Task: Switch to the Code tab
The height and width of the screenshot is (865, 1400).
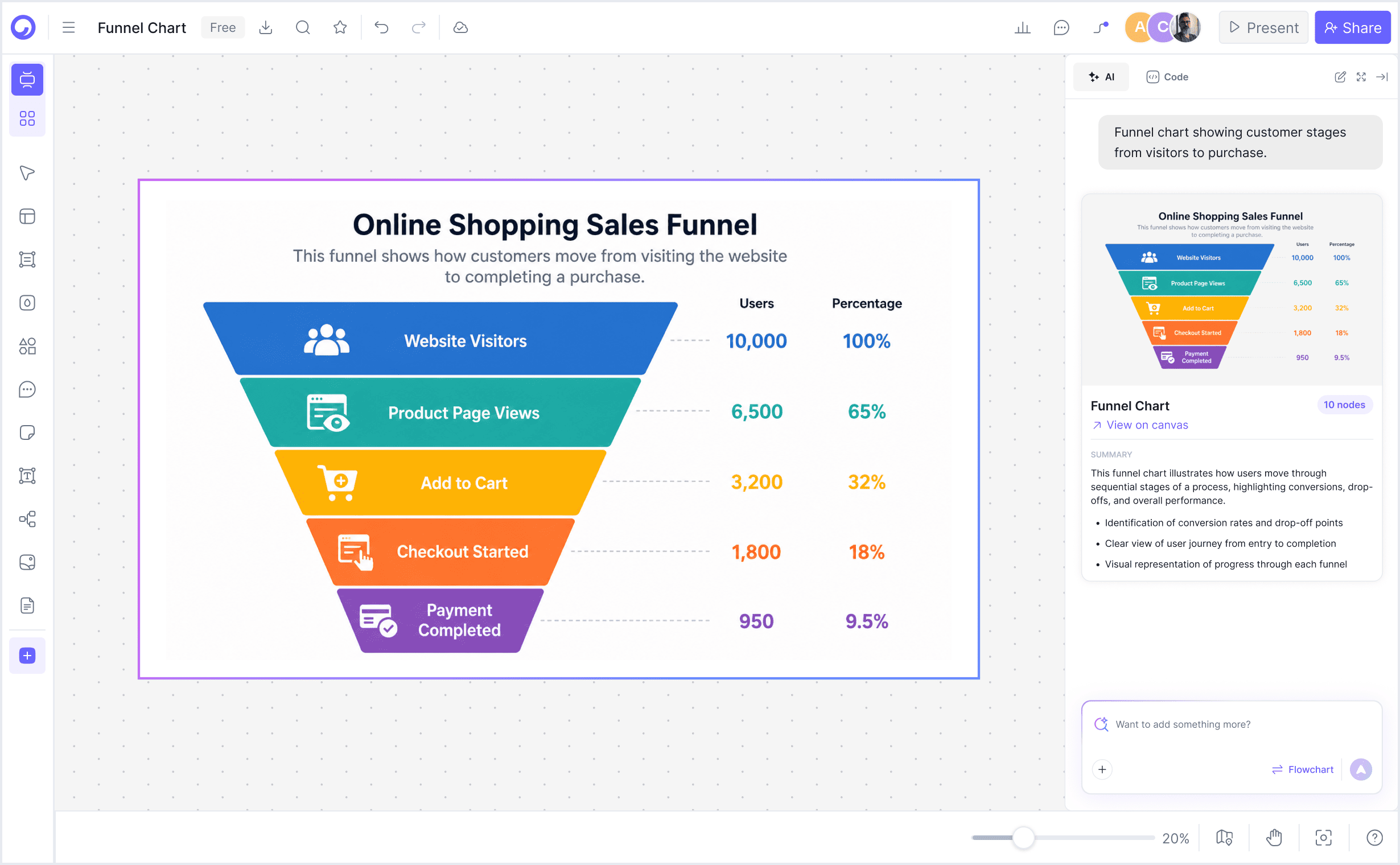Action: coord(1167,77)
